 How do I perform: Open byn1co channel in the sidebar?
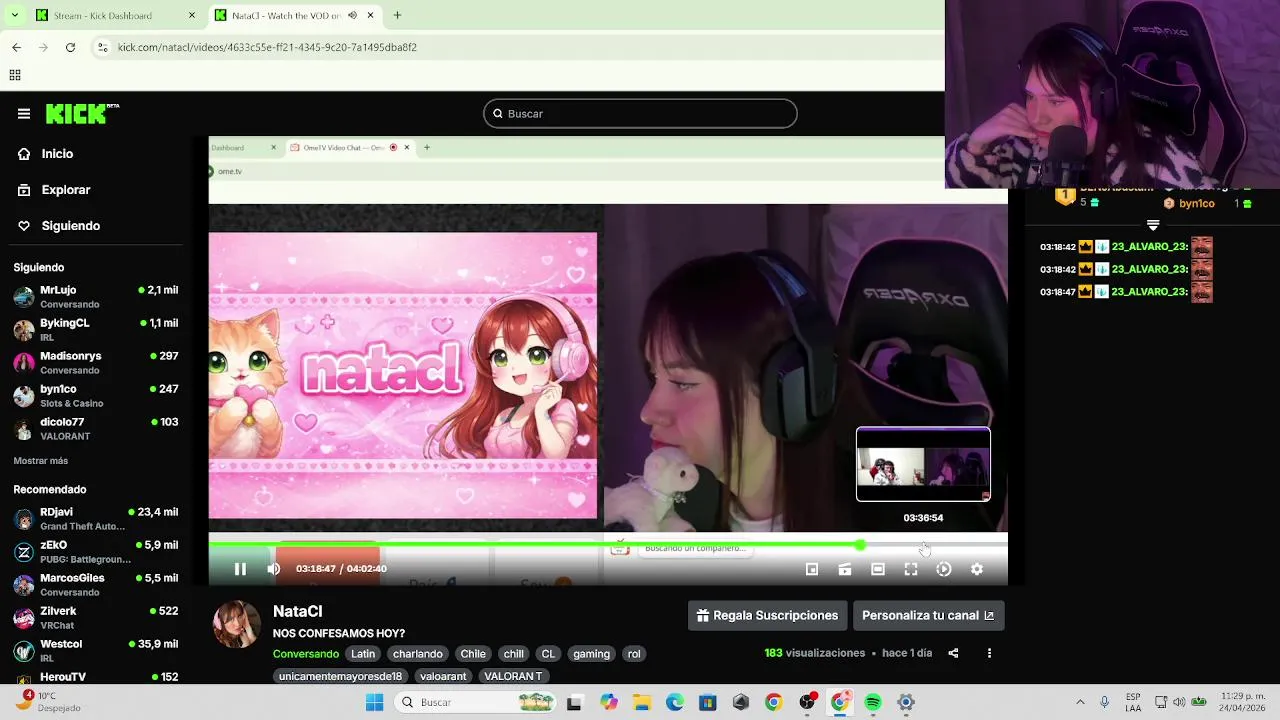[96, 396]
